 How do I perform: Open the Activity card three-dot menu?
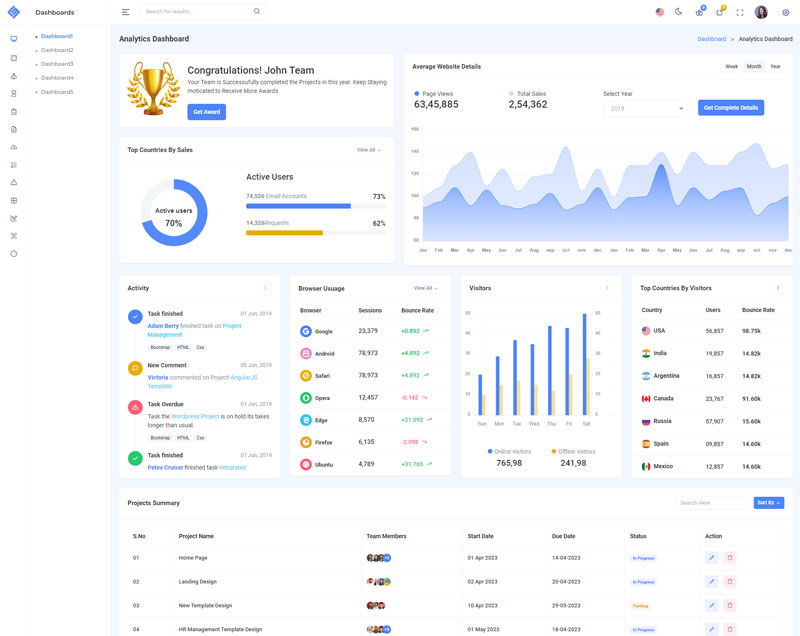(265, 288)
